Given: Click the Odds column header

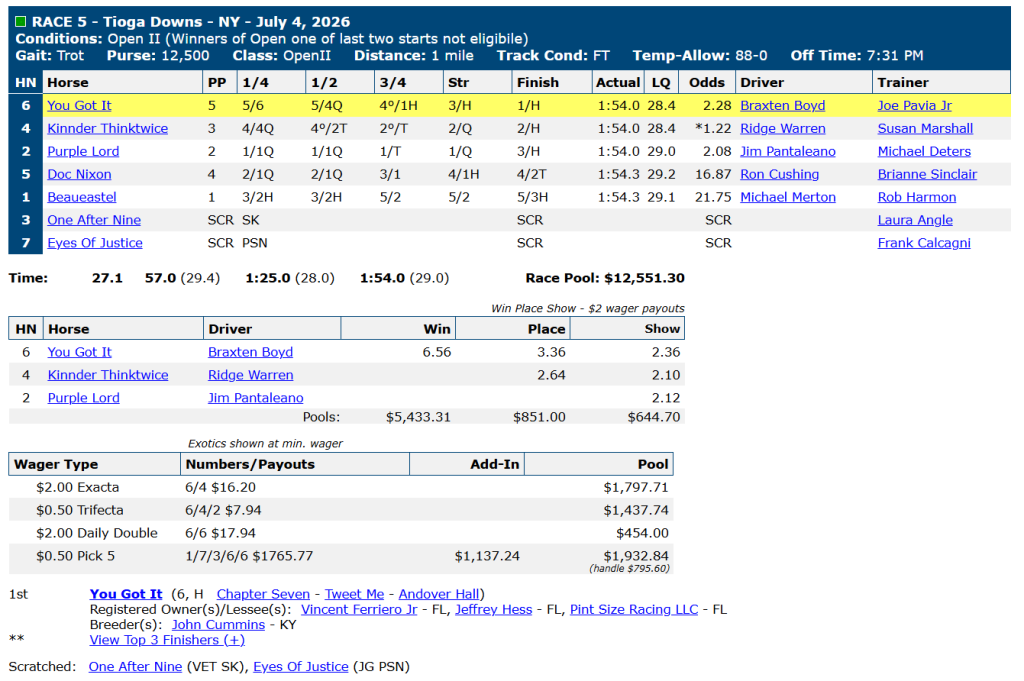Looking at the screenshot, I should (x=707, y=82).
